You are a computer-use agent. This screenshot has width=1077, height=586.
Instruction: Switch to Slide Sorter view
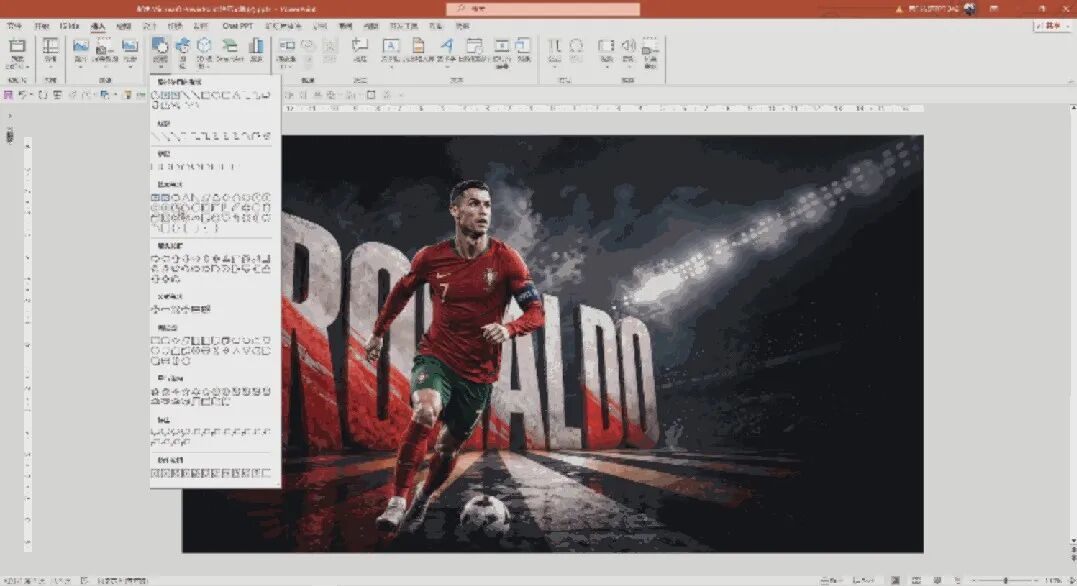[916, 581]
